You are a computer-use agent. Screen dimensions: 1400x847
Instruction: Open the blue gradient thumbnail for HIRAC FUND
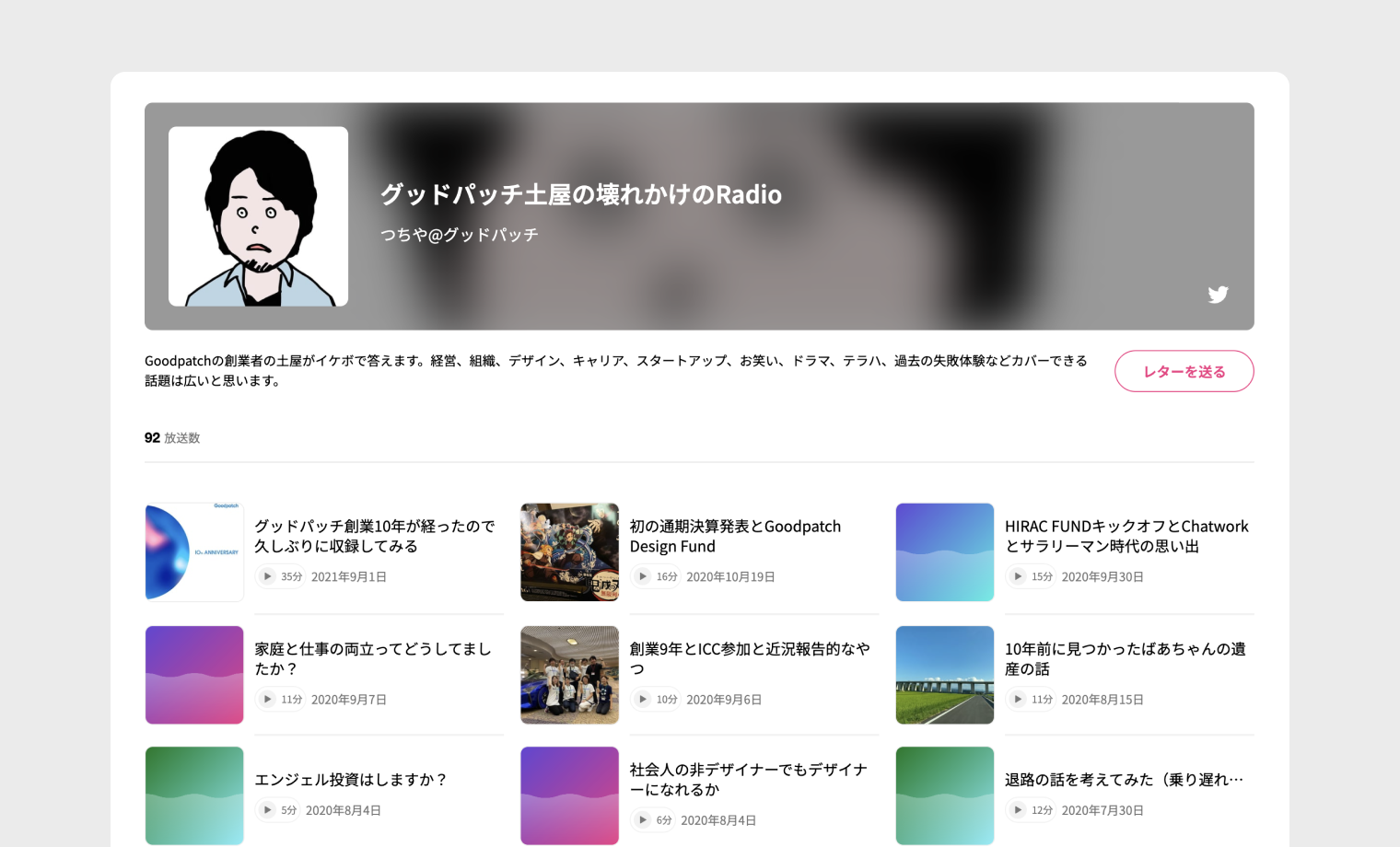(945, 552)
